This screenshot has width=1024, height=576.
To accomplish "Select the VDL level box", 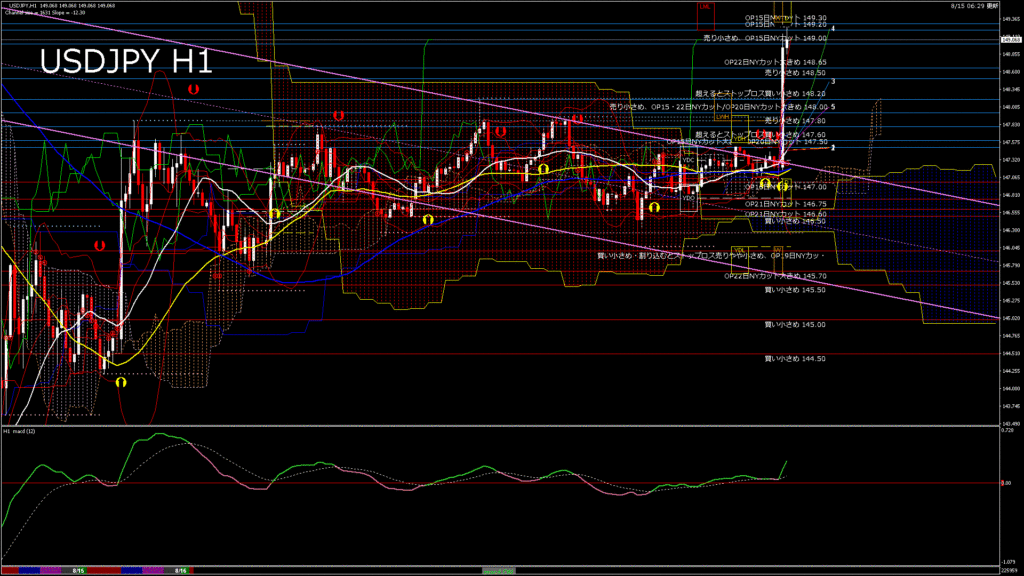I will click(740, 250).
